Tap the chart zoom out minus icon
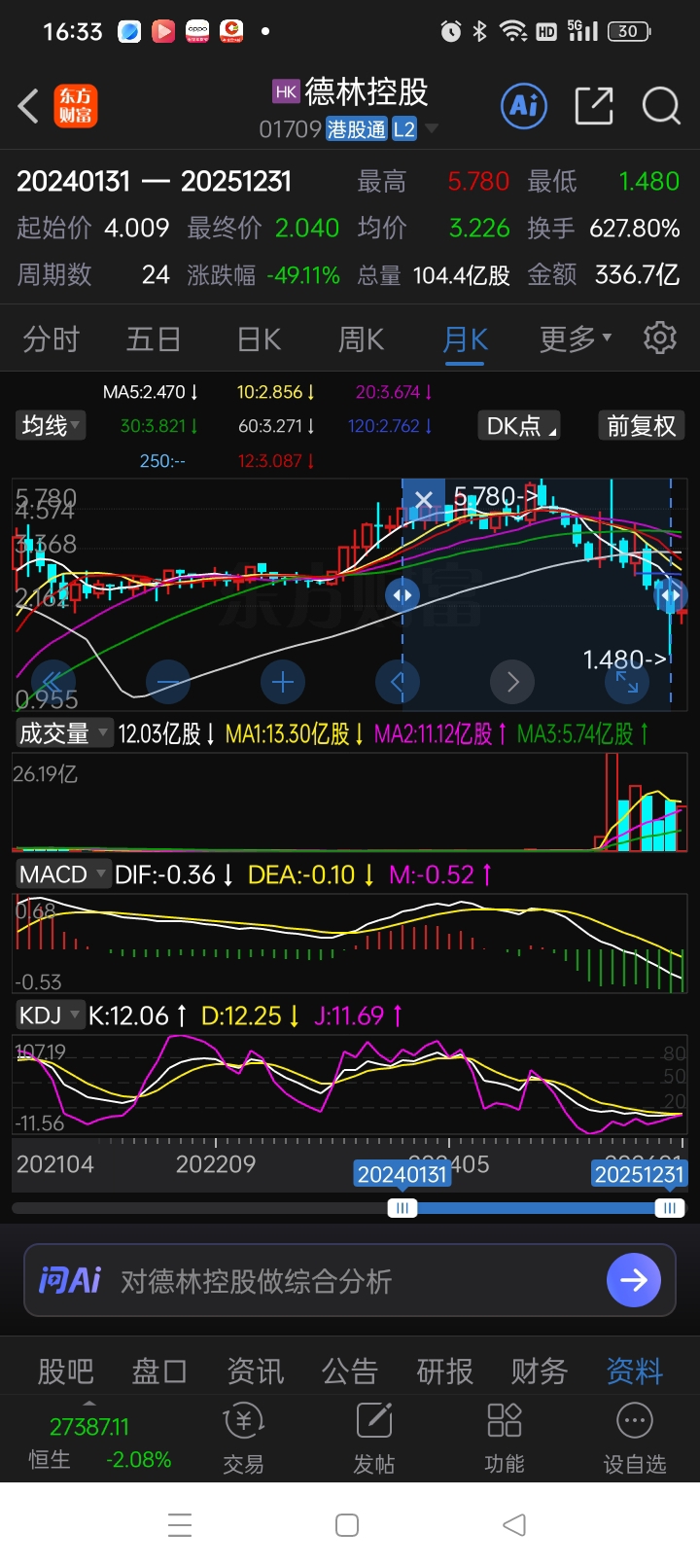The image size is (700, 1568). click(168, 682)
